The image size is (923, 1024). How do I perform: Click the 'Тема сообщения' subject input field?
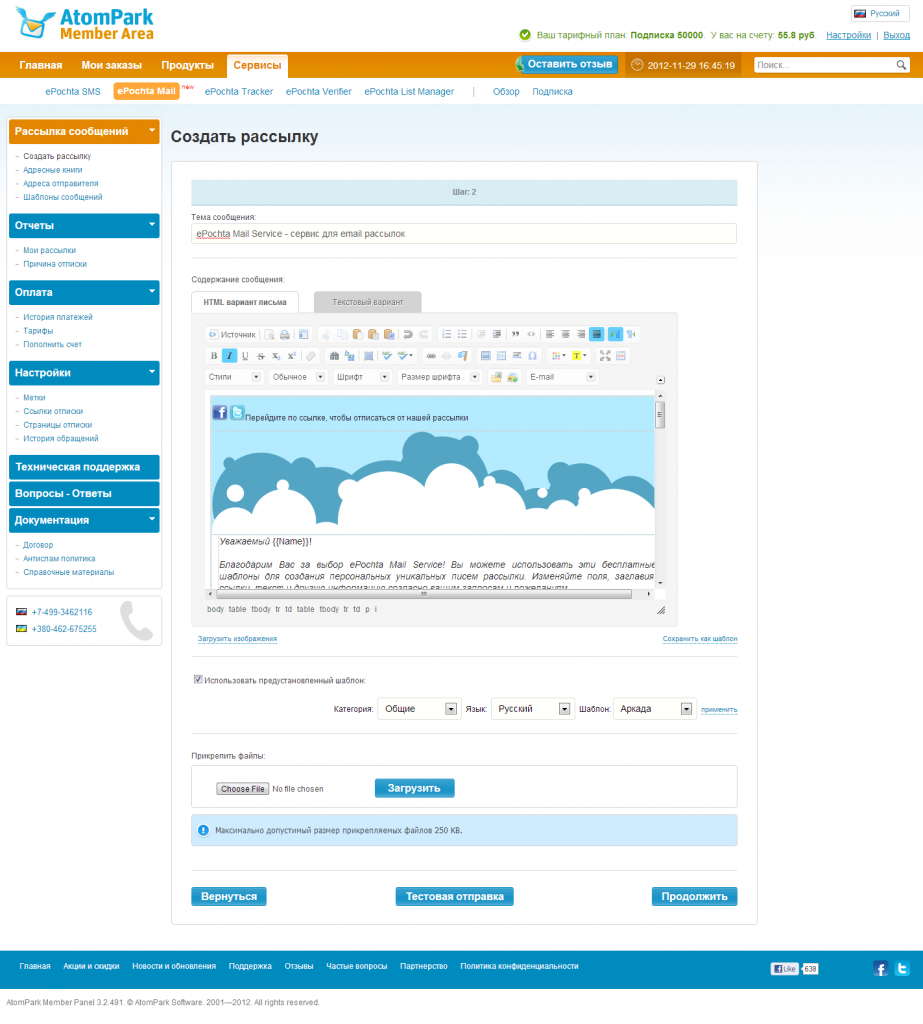(x=464, y=233)
